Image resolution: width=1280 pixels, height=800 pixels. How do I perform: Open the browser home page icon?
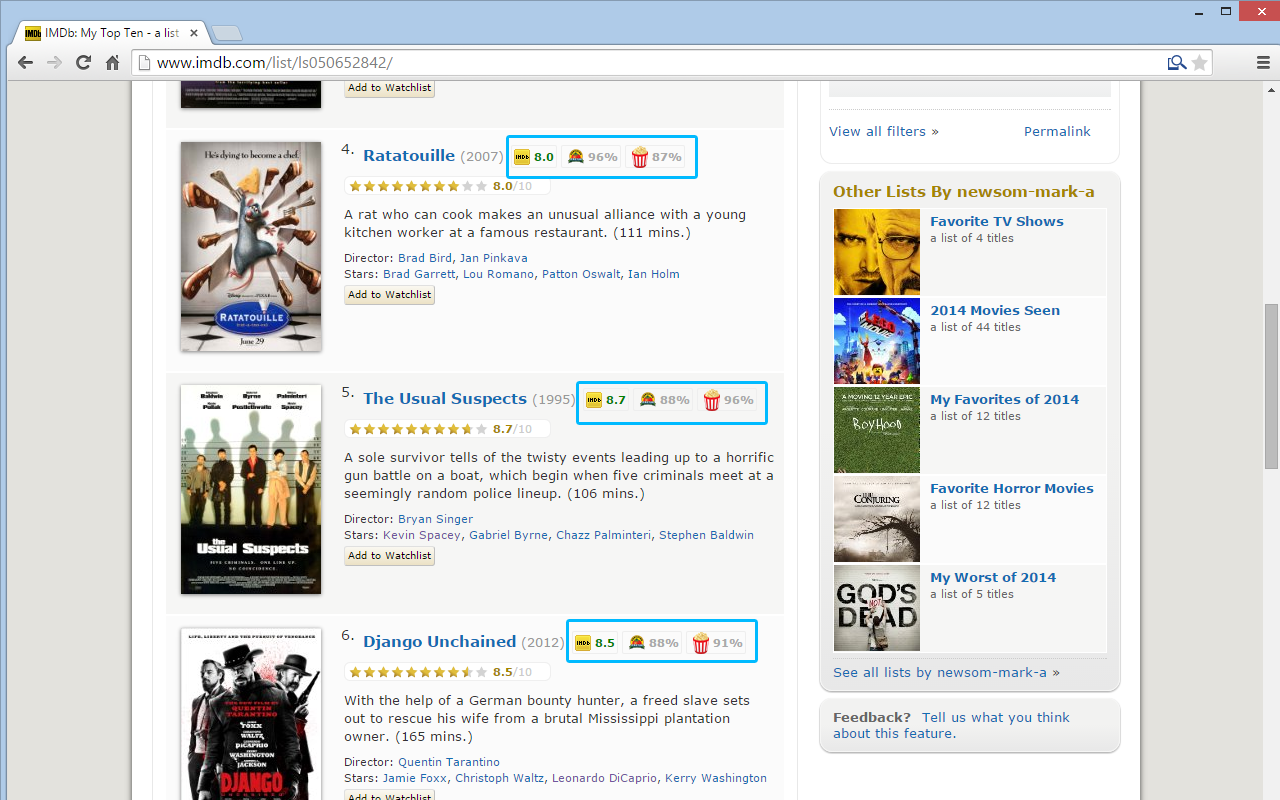pyautogui.click(x=113, y=63)
